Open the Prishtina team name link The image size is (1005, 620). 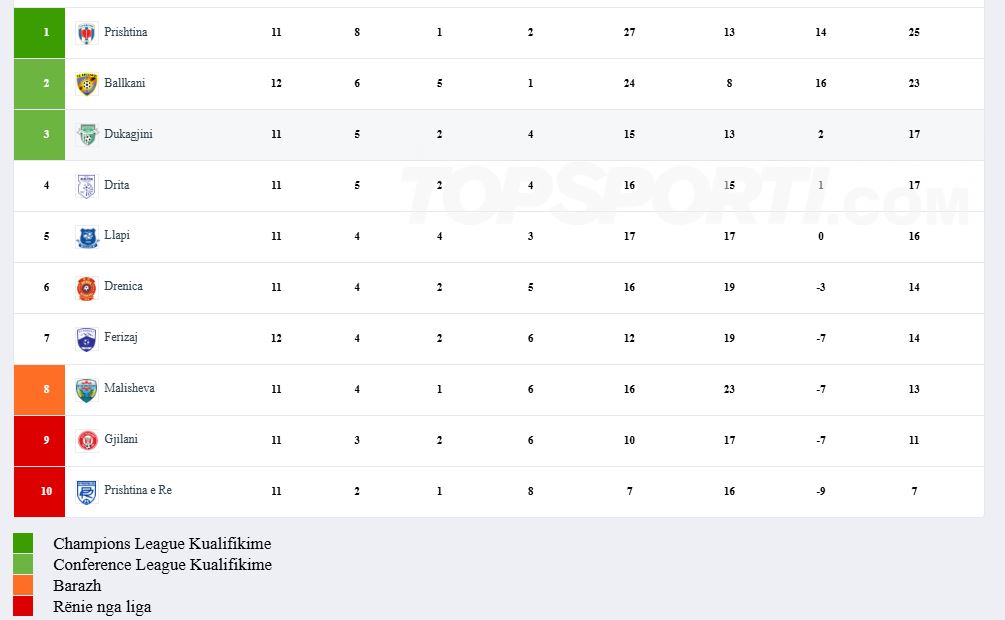click(126, 33)
